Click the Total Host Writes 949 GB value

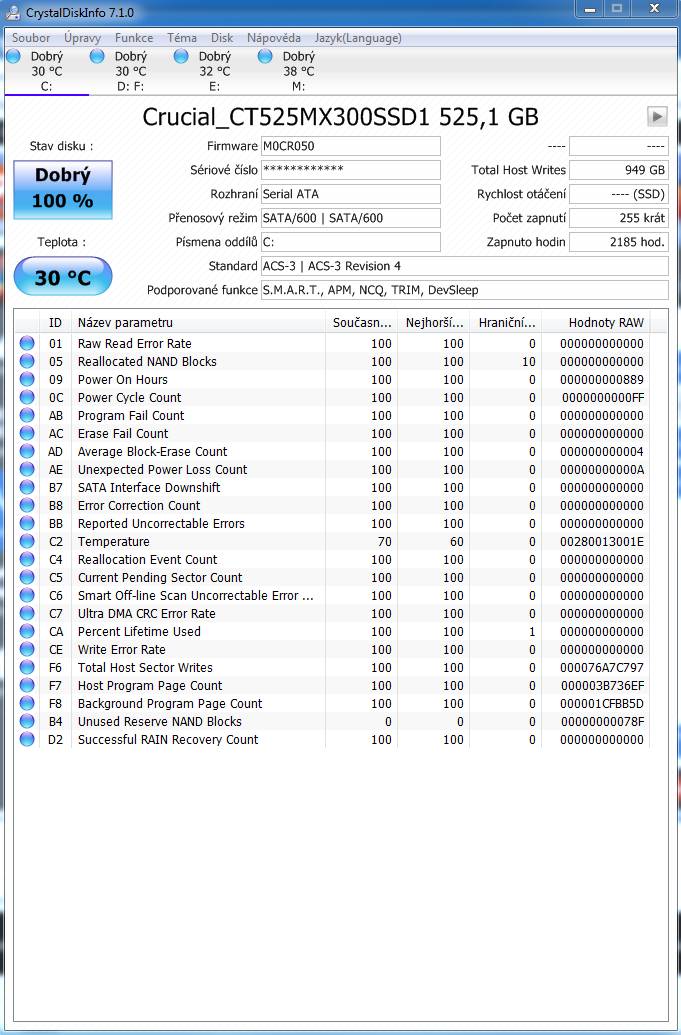tap(618, 170)
